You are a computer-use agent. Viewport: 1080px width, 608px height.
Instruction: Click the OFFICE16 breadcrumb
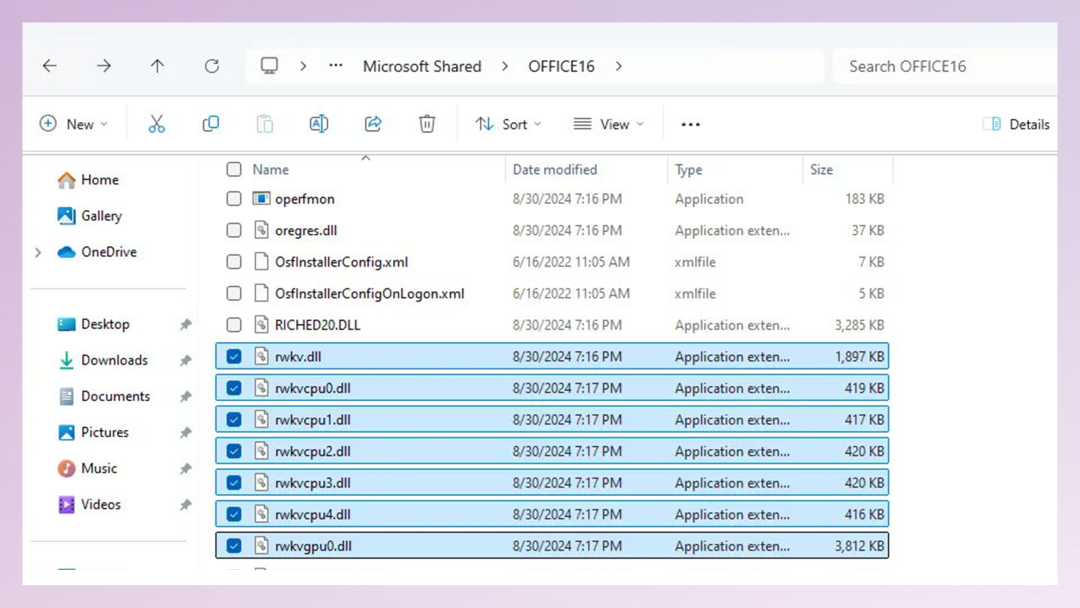coord(561,66)
